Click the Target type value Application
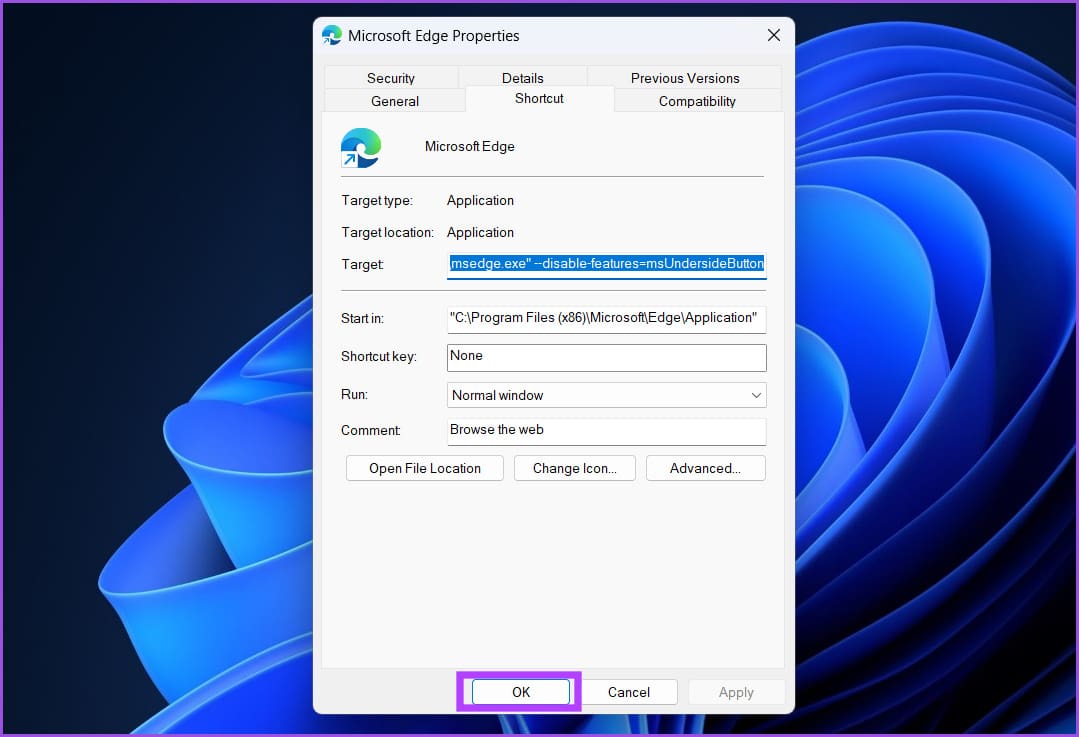The height and width of the screenshot is (737, 1079). pos(480,200)
